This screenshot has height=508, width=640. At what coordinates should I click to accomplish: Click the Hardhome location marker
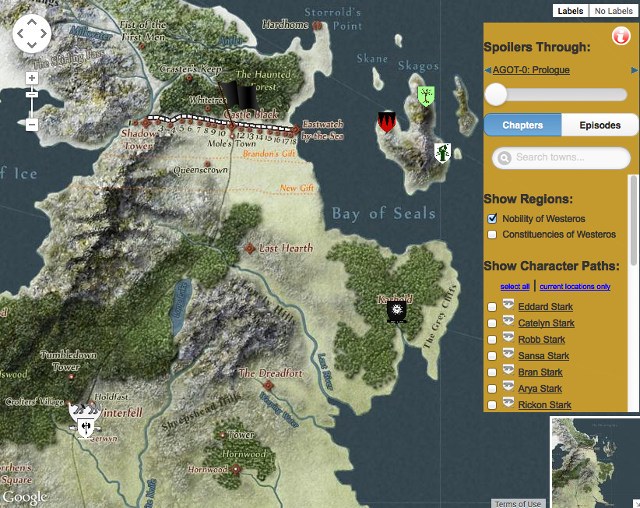click(x=317, y=26)
